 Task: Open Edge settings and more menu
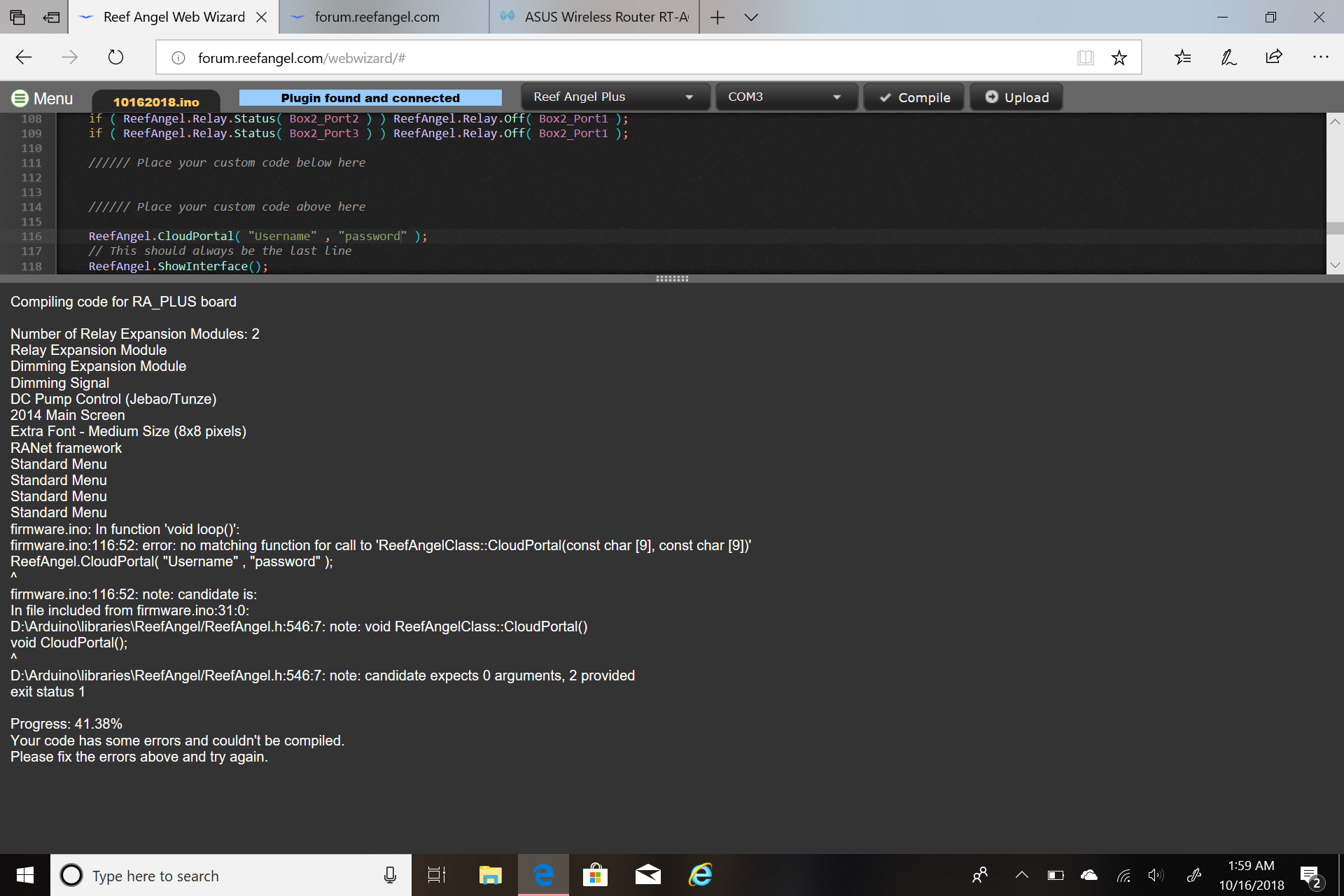tap(1320, 57)
